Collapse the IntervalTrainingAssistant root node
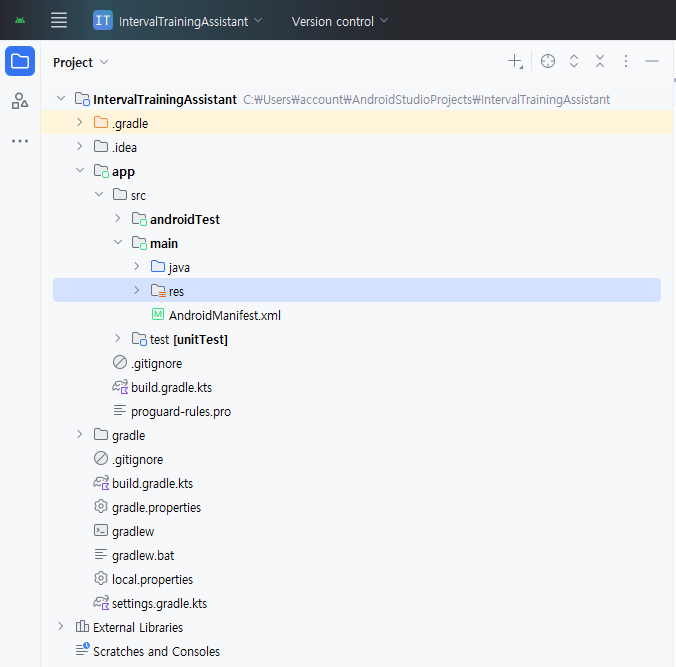 (x=61, y=98)
